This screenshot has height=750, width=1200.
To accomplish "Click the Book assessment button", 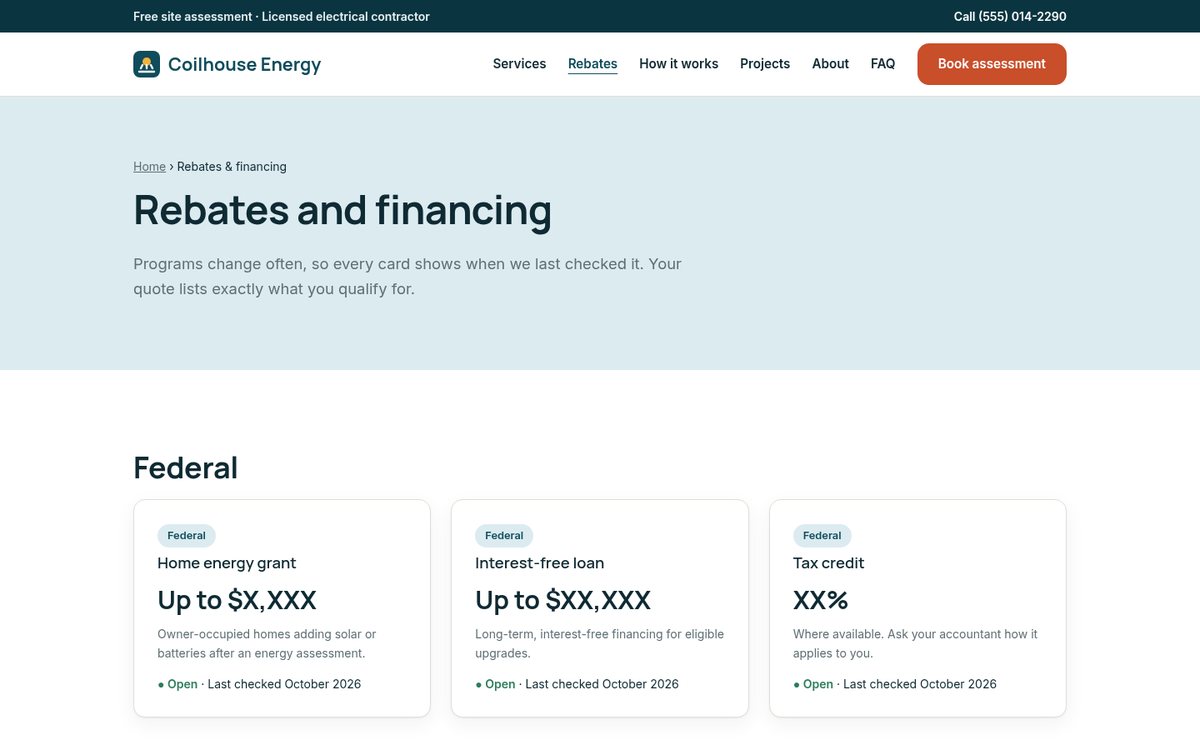I will [x=991, y=64].
